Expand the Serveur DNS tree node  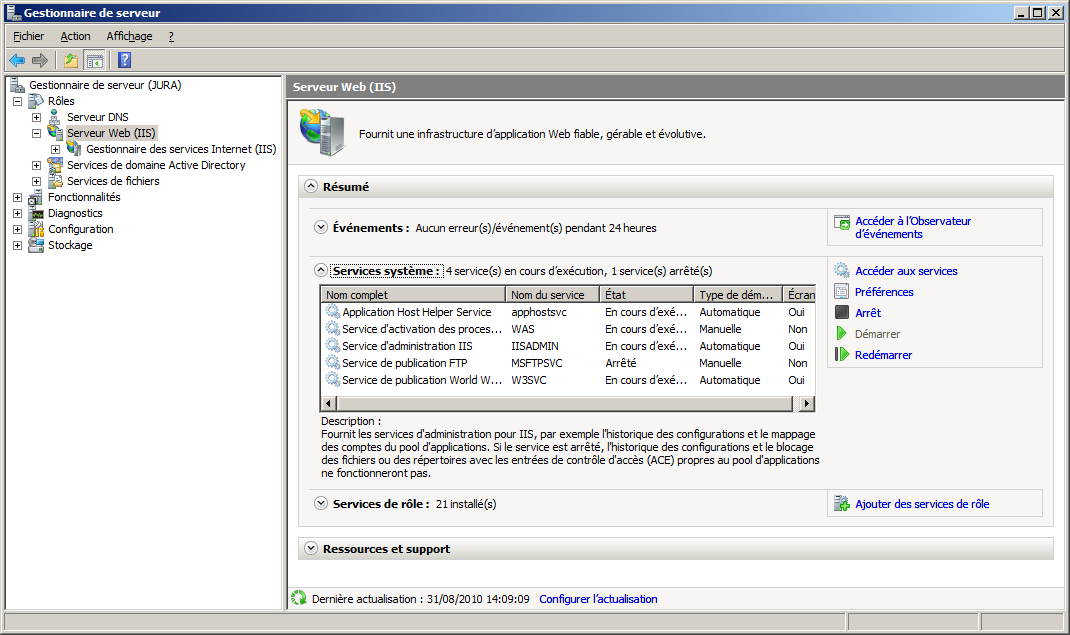tap(37, 117)
